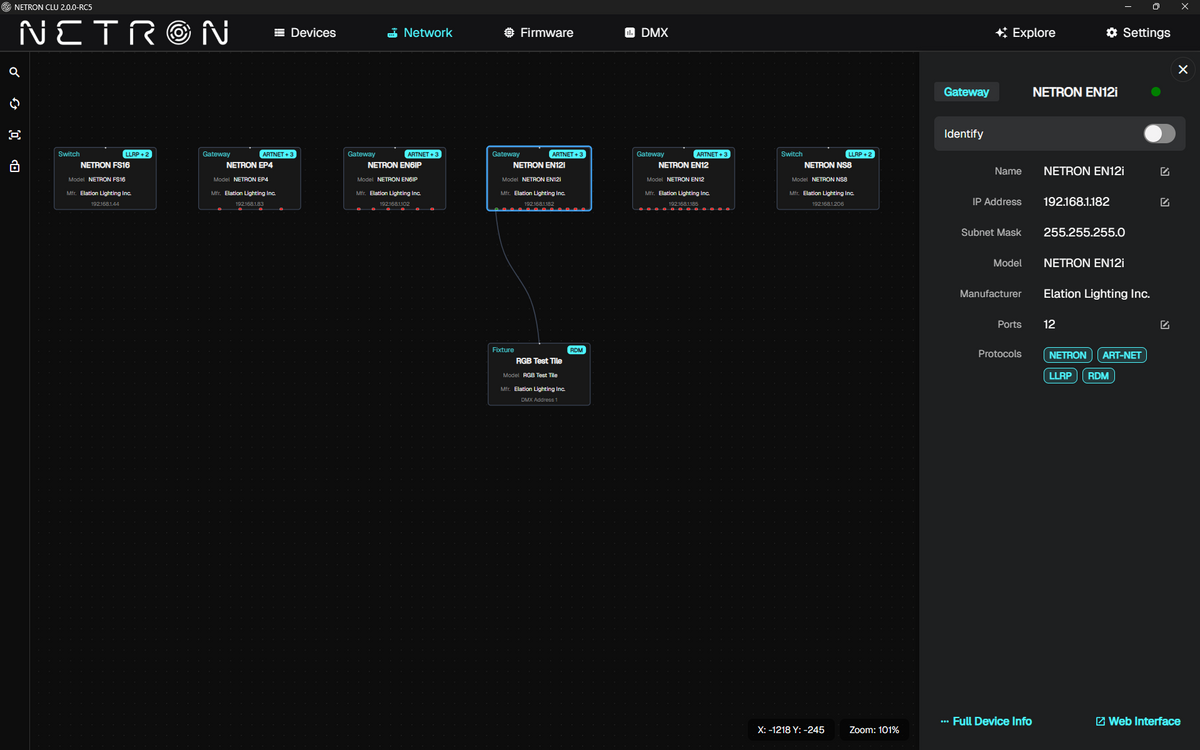Edit the IP Address with pencil icon
This screenshot has width=1200, height=750.
click(x=1165, y=202)
